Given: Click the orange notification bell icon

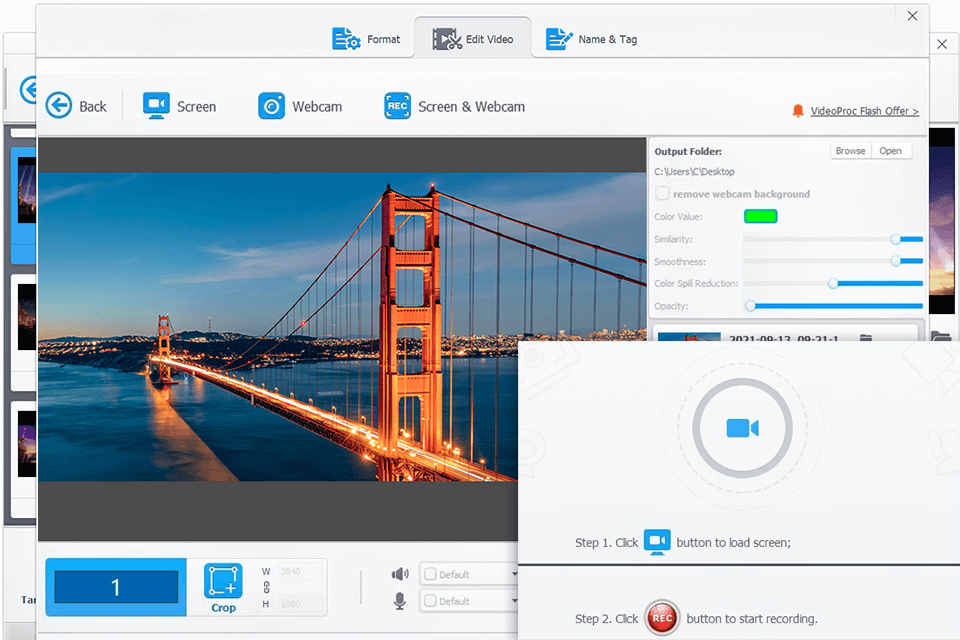Looking at the screenshot, I should [x=798, y=111].
